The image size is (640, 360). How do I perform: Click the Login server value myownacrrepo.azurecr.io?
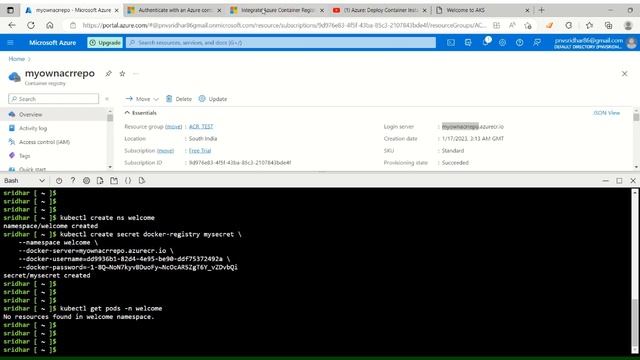point(473,127)
